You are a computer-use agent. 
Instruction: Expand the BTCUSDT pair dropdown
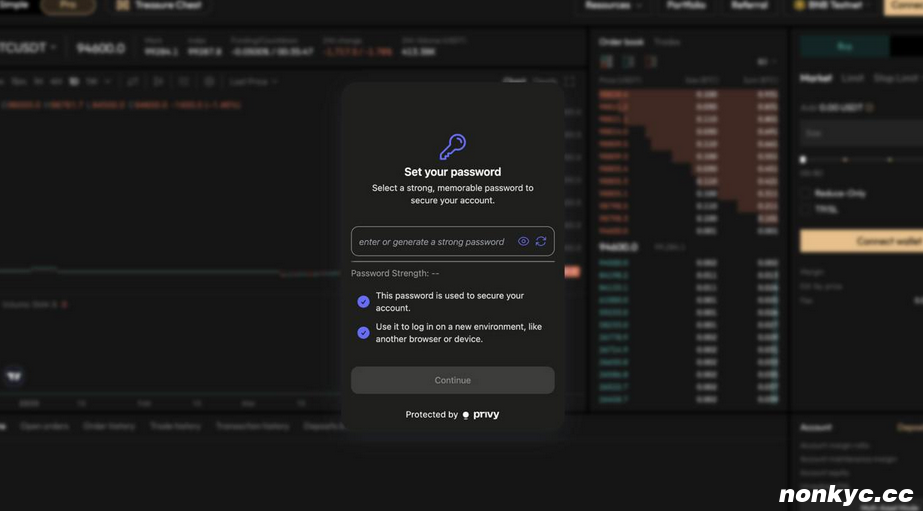click(x=53, y=48)
